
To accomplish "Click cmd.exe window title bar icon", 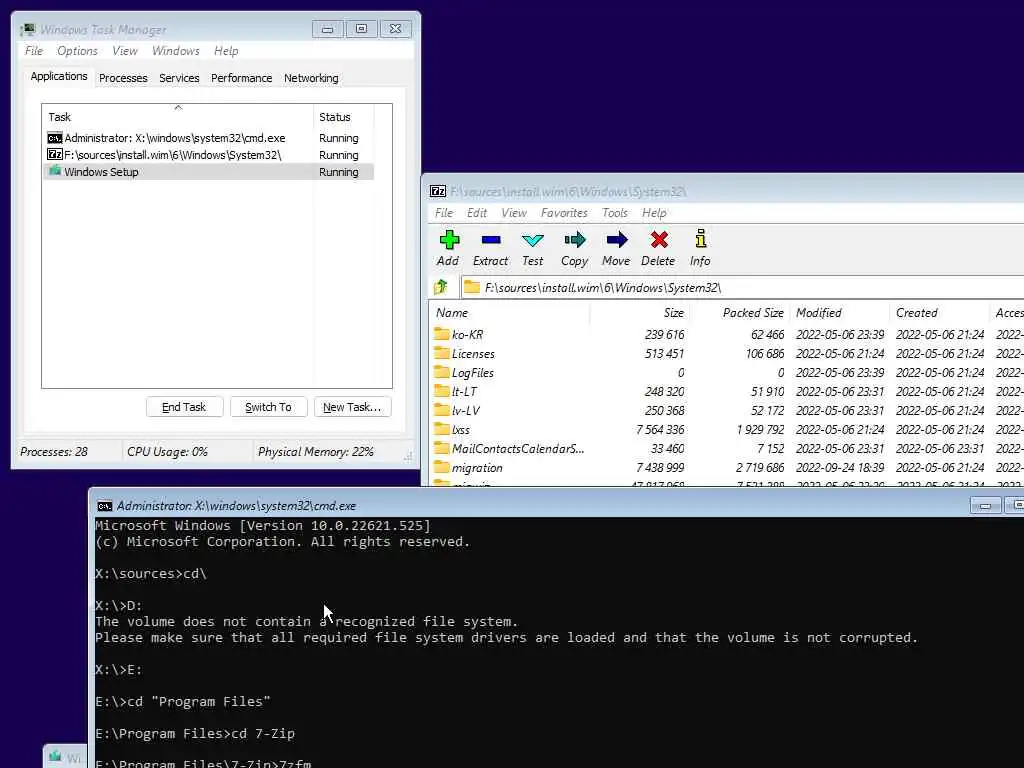I will [x=104, y=506].
